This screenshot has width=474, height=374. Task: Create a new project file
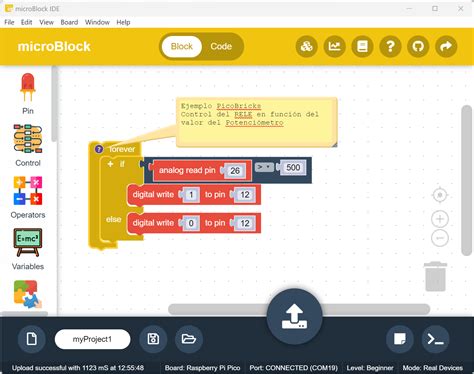(x=32, y=339)
